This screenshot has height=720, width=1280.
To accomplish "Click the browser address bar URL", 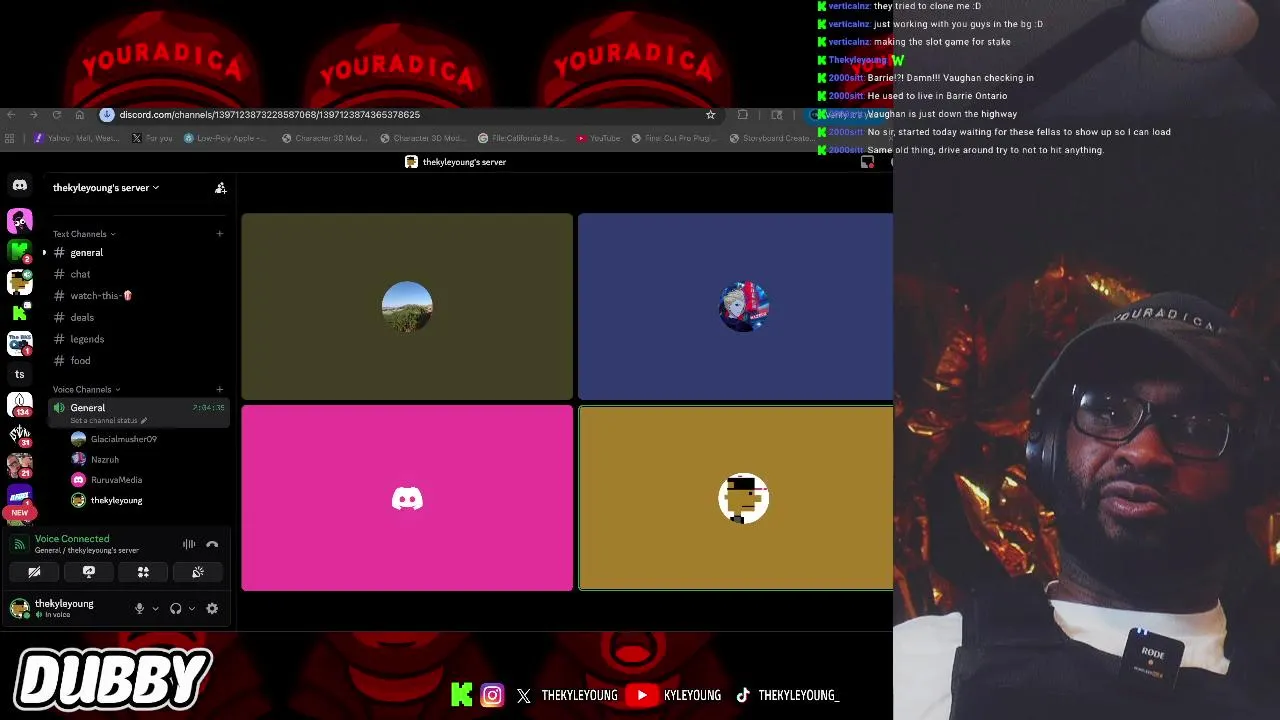I will tap(270, 115).
